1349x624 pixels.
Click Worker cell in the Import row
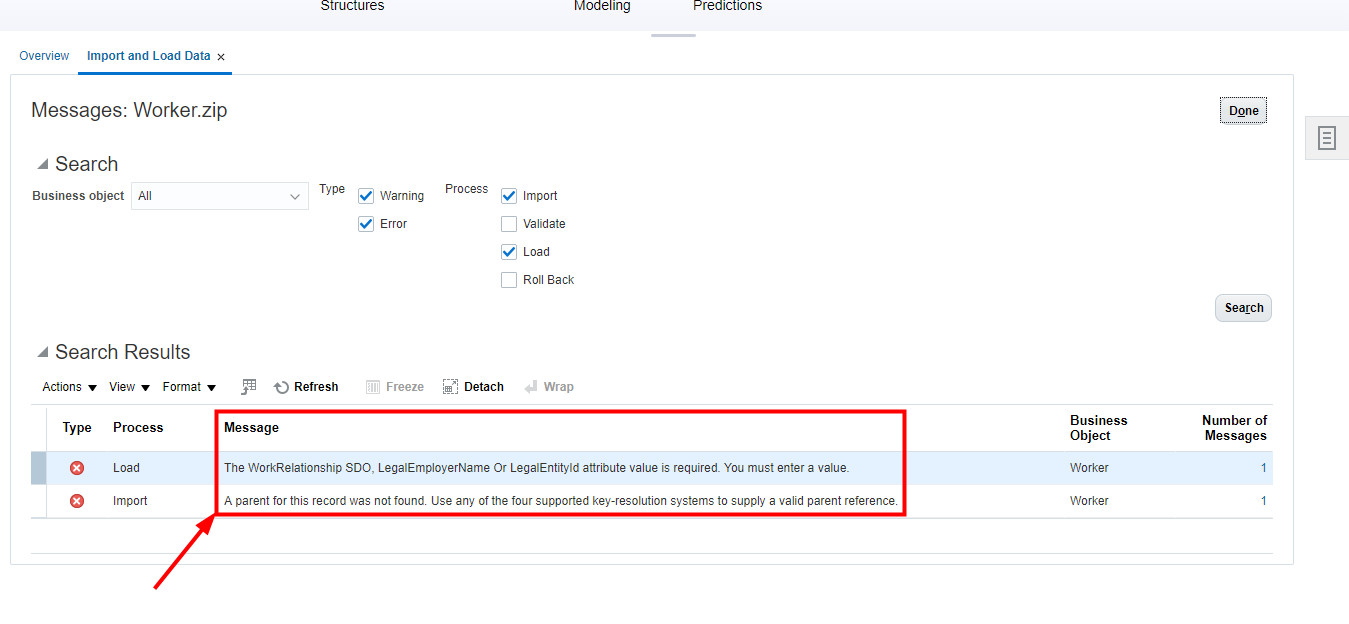(x=1089, y=501)
